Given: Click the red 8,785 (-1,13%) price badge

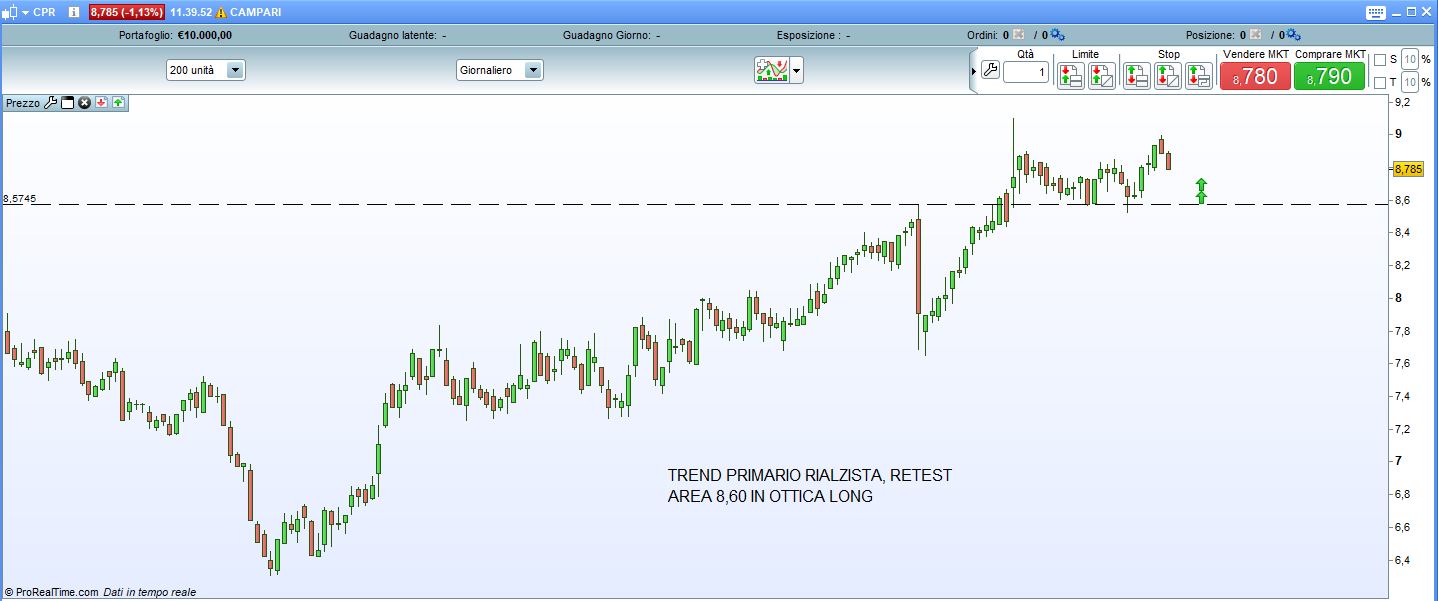Looking at the screenshot, I should (126, 12).
